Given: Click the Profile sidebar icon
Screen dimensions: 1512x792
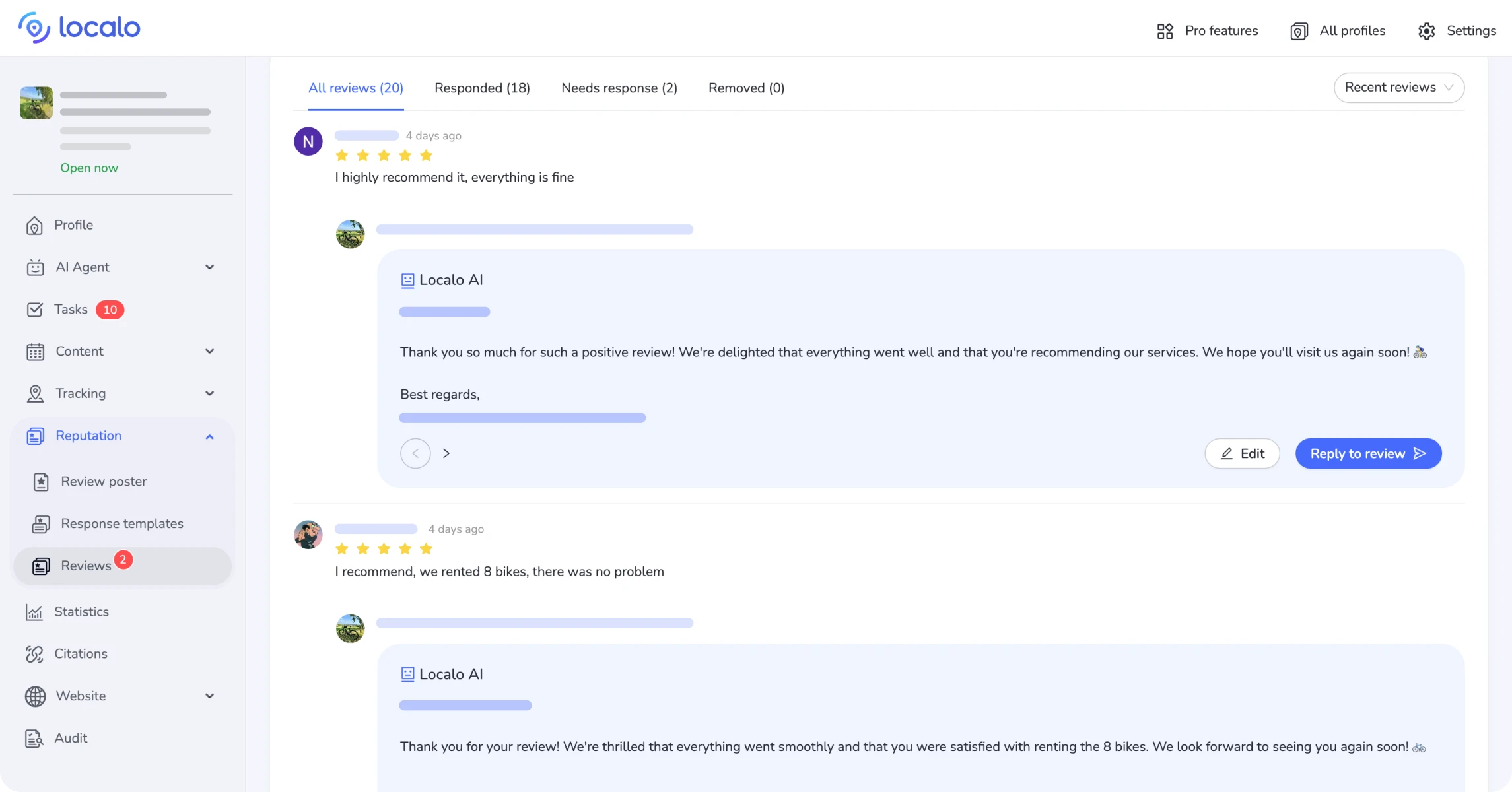Looking at the screenshot, I should pos(34,226).
